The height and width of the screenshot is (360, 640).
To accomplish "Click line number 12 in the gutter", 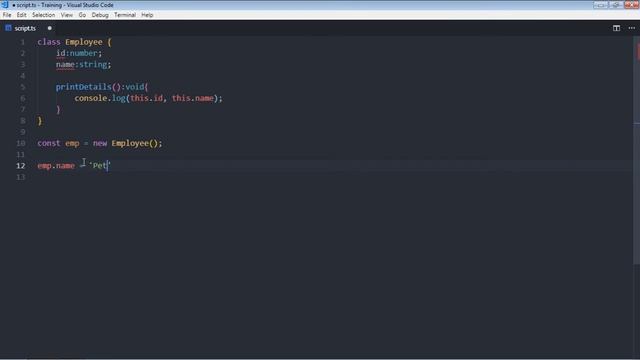I will (20, 166).
